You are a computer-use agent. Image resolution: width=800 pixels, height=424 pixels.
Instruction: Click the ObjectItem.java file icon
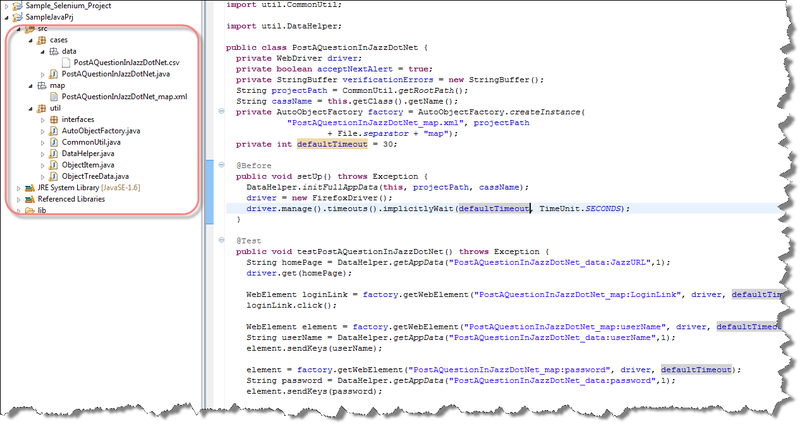[x=54, y=165]
